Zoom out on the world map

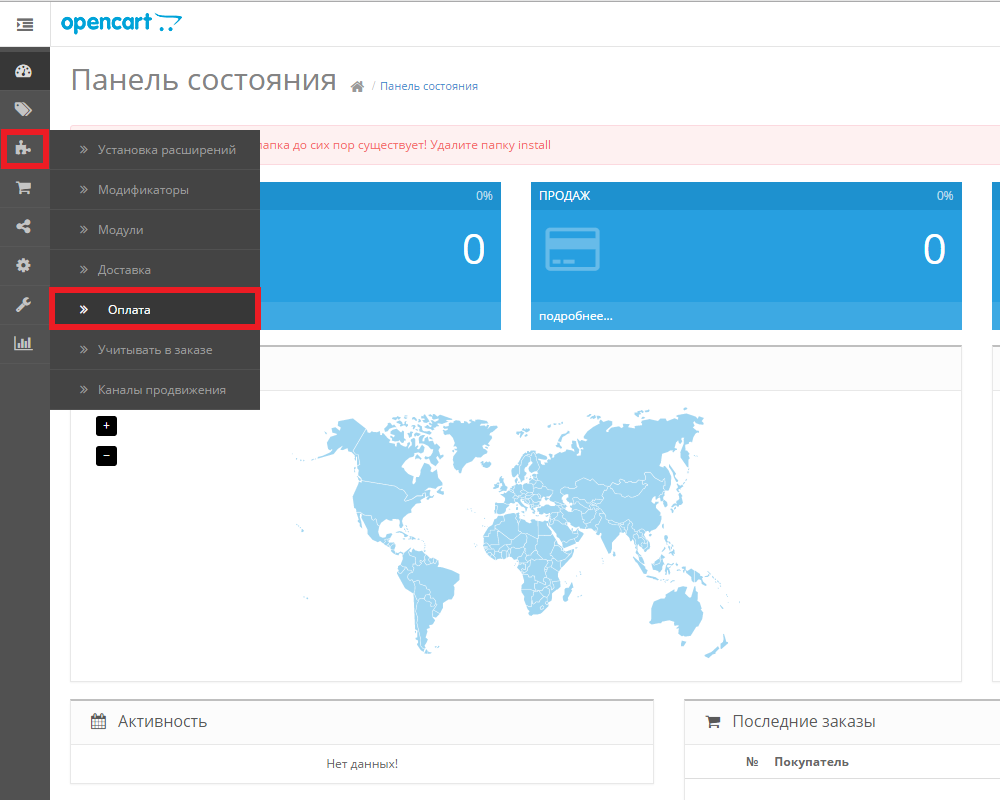pos(106,456)
